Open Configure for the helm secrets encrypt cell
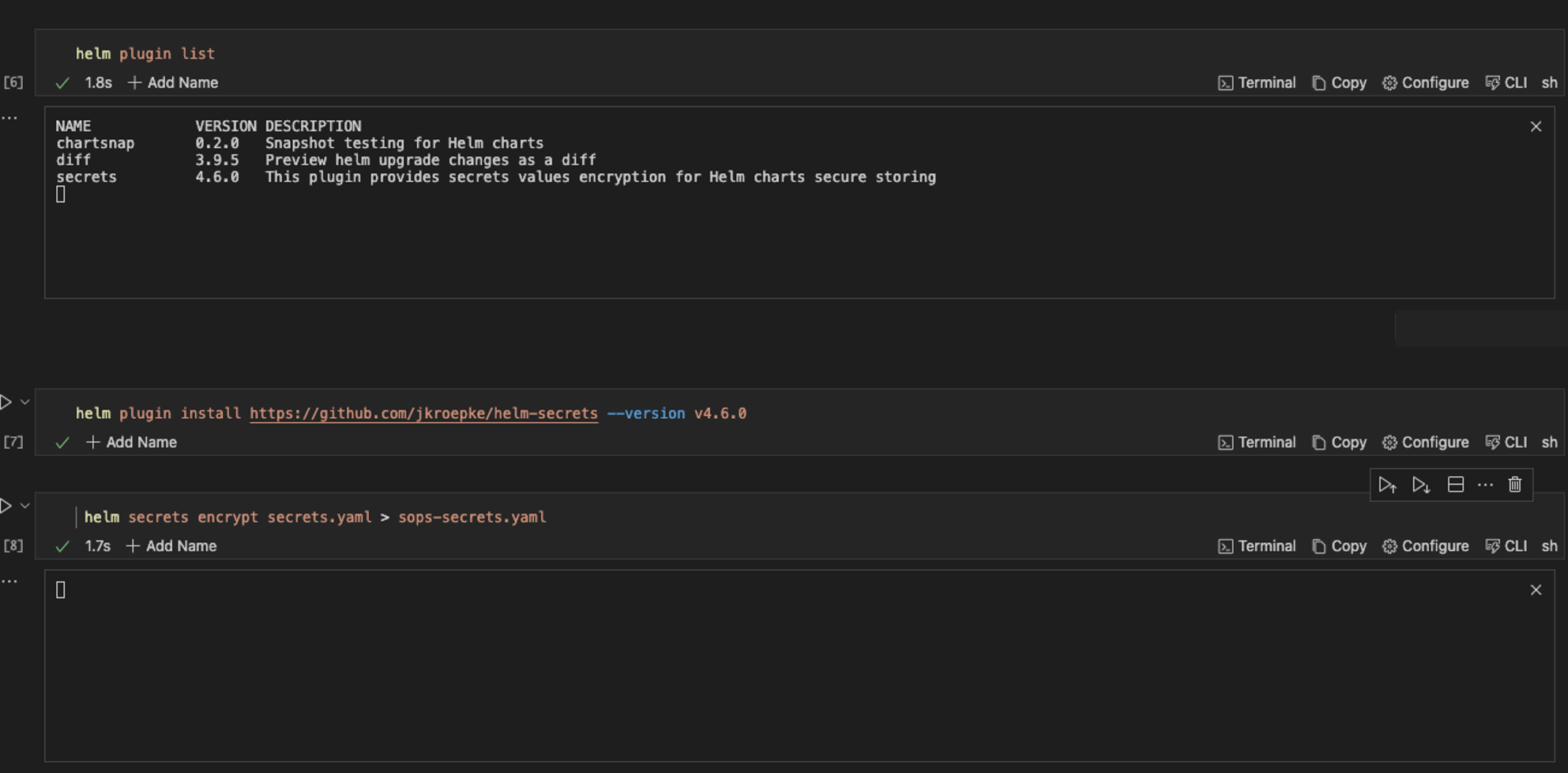1568x773 pixels. (1424, 545)
